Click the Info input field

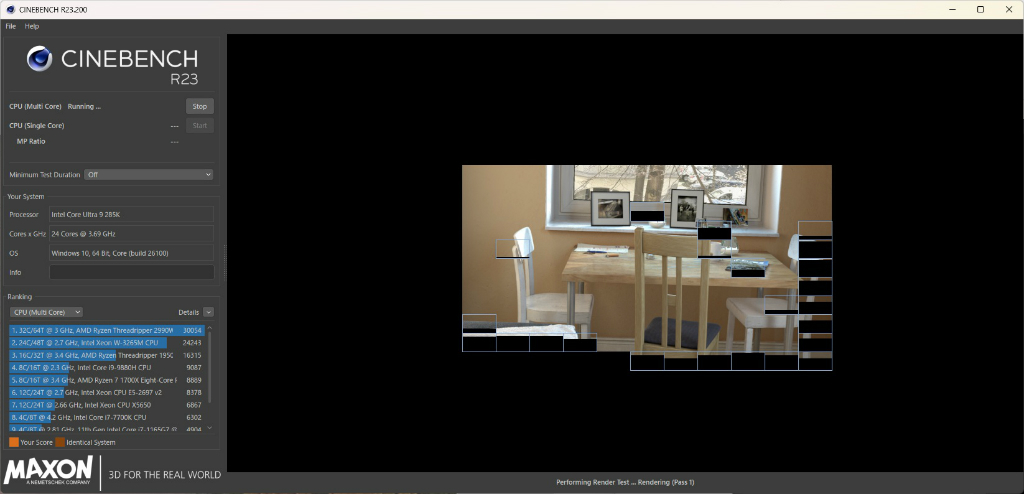pyautogui.click(x=131, y=272)
